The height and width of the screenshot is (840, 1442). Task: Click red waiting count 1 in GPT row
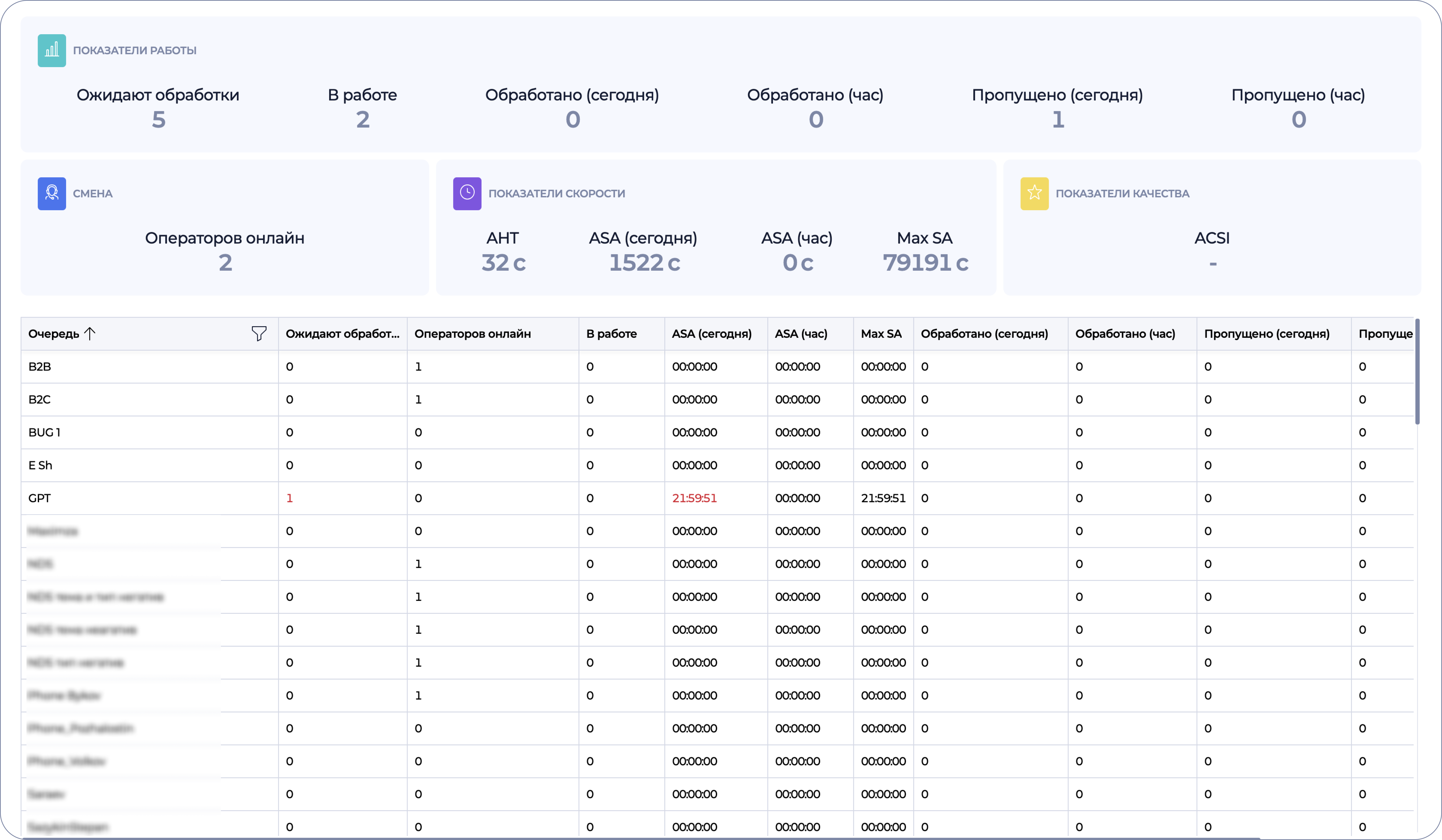coord(290,498)
